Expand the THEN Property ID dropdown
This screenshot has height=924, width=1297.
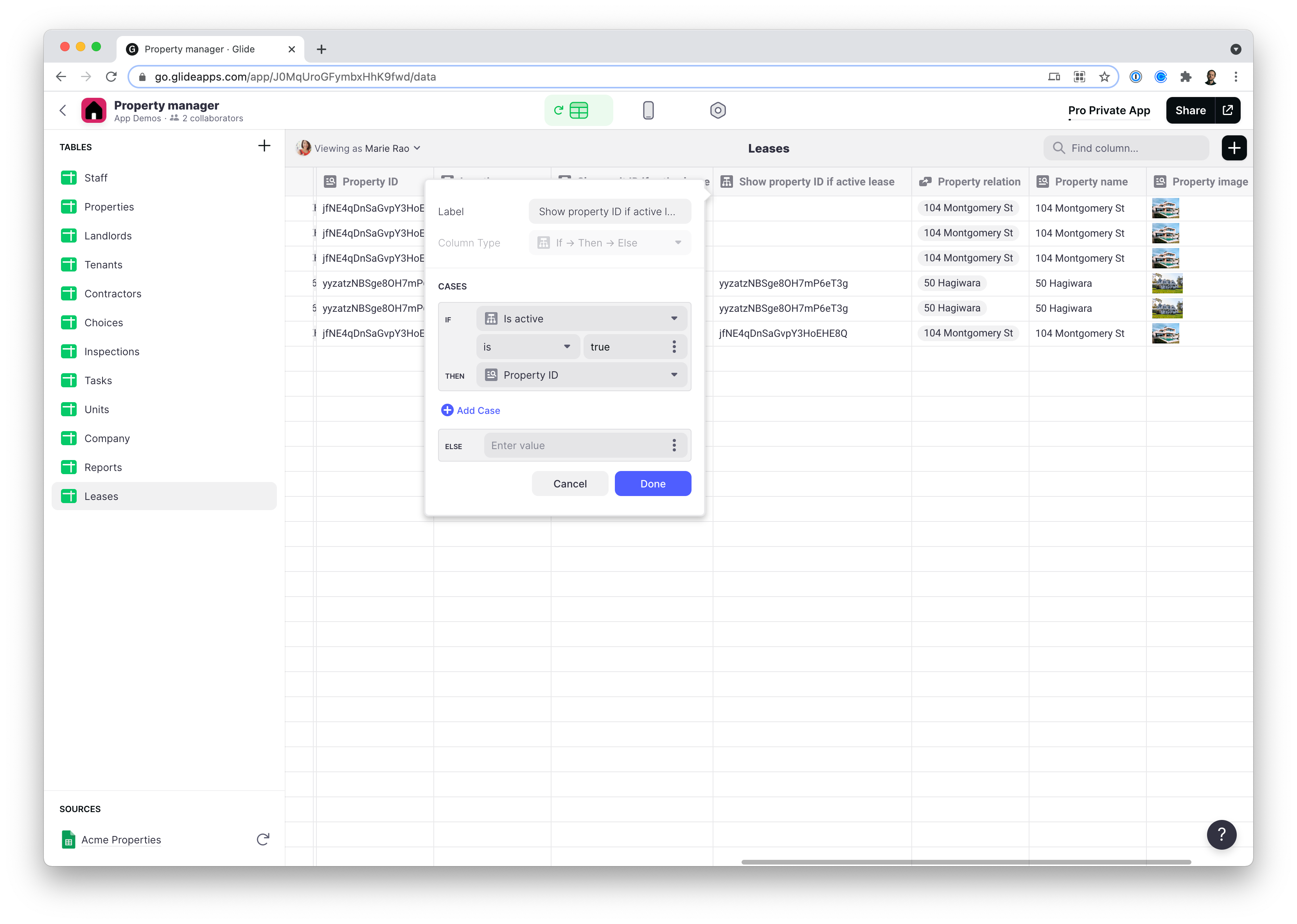tap(581, 375)
